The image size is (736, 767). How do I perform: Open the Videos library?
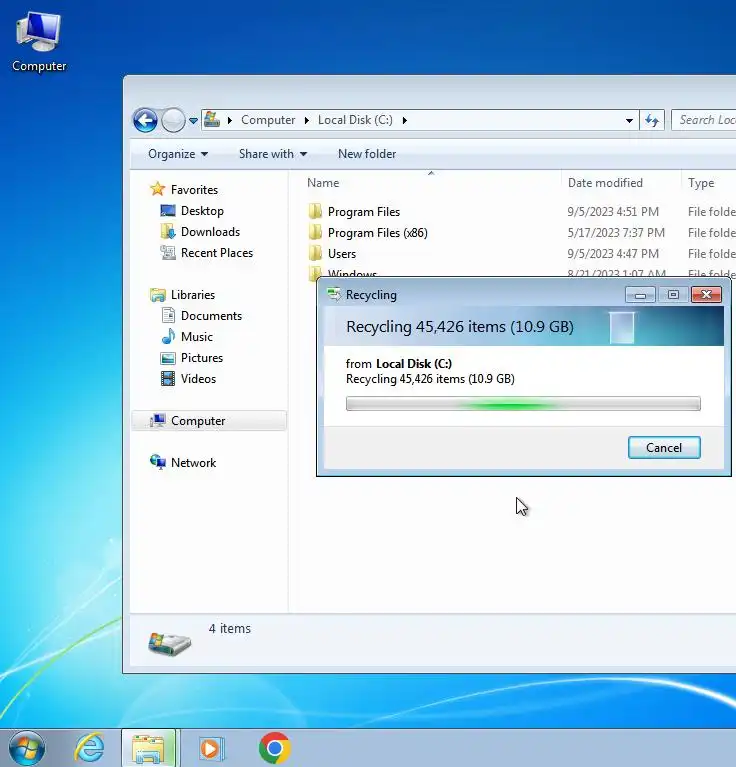click(198, 379)
